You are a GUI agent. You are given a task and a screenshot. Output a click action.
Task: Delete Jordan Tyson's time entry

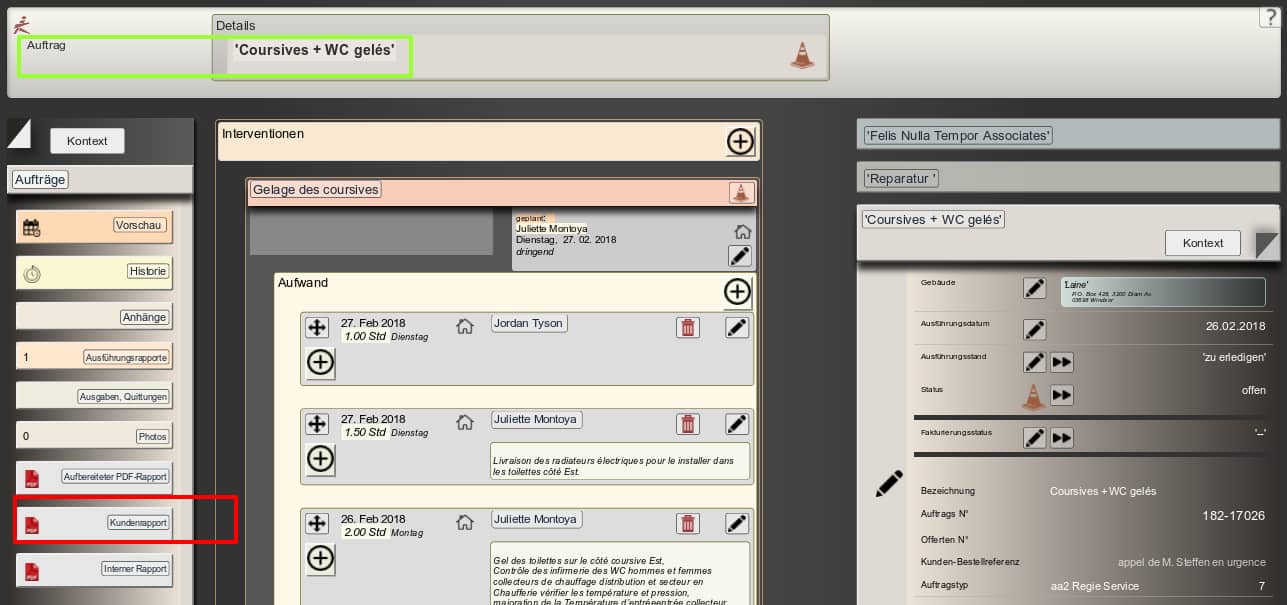(x=688, y=327)
